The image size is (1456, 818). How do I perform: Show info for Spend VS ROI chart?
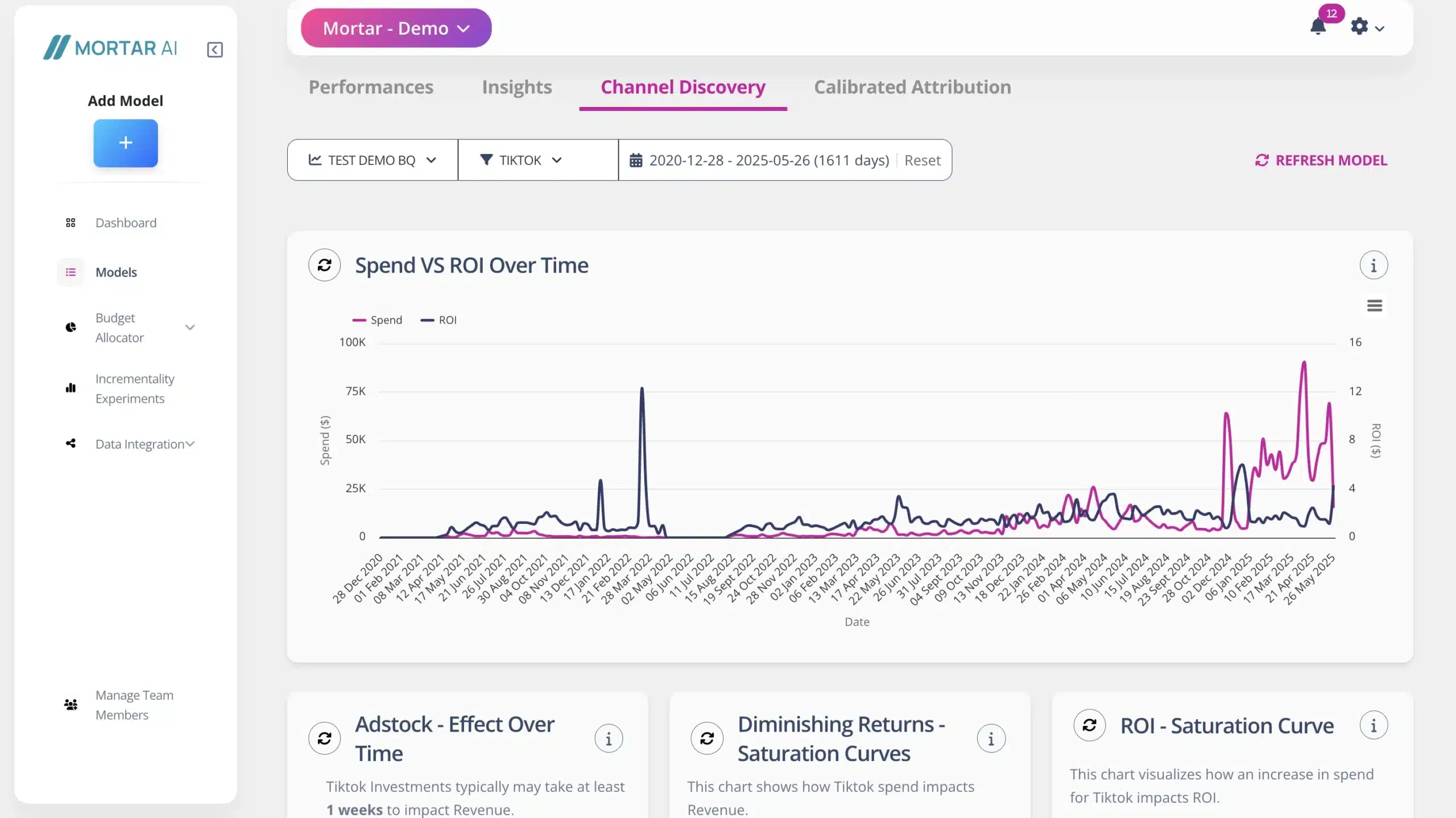point(1374,265)
